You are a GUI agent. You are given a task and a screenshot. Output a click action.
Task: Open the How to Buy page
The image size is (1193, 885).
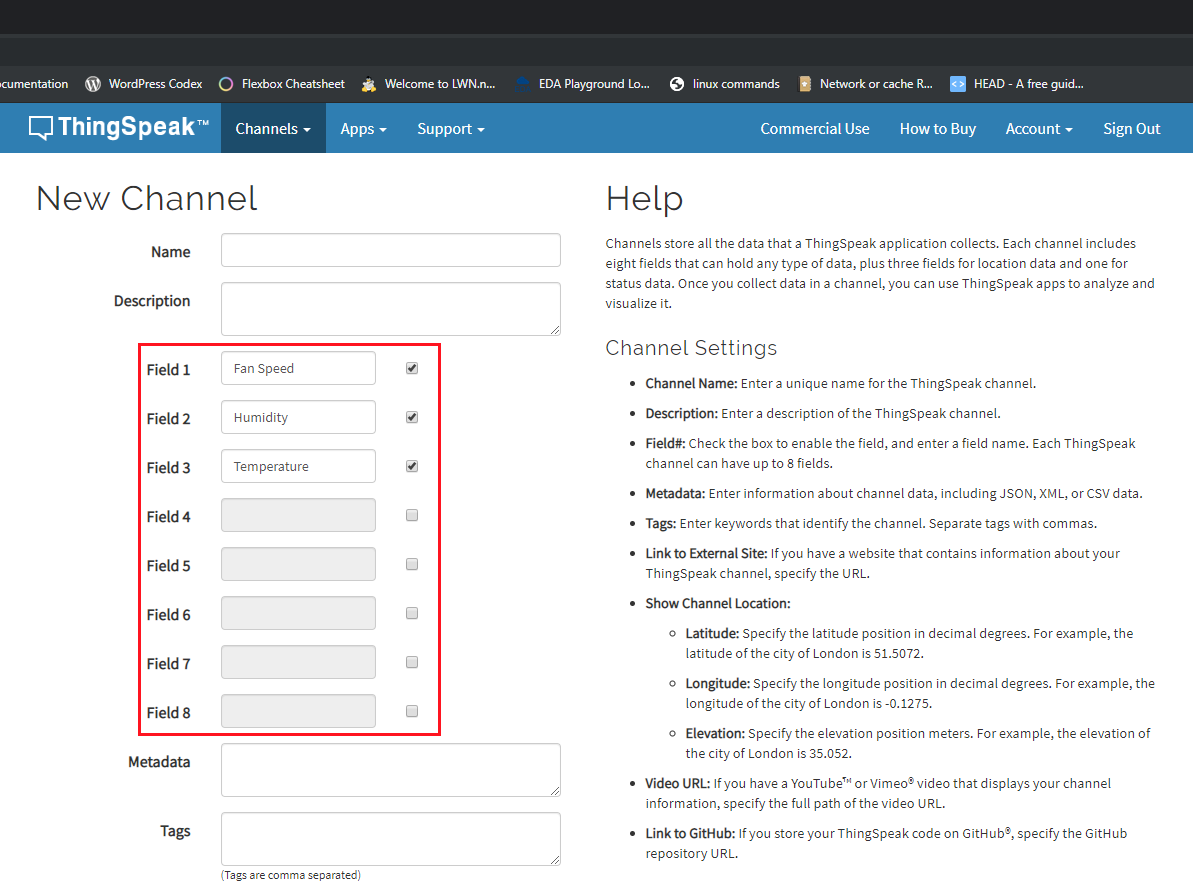point(937,129)
